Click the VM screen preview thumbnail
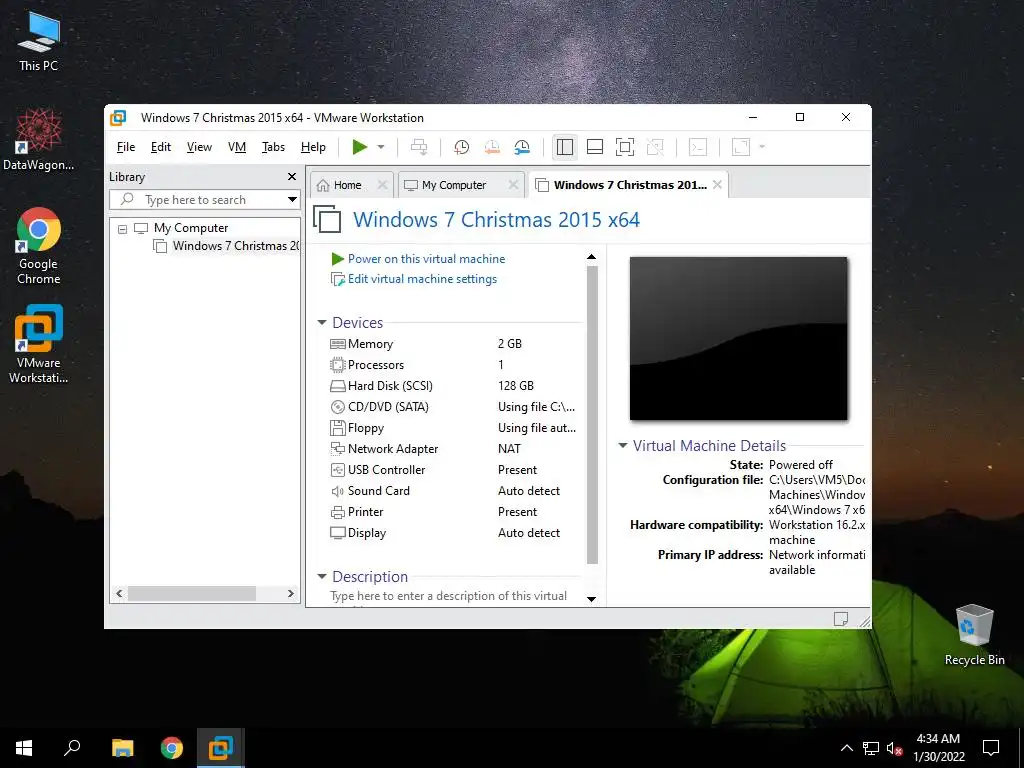This screenshot has height=768, width=1024. [x=739, y=338]
